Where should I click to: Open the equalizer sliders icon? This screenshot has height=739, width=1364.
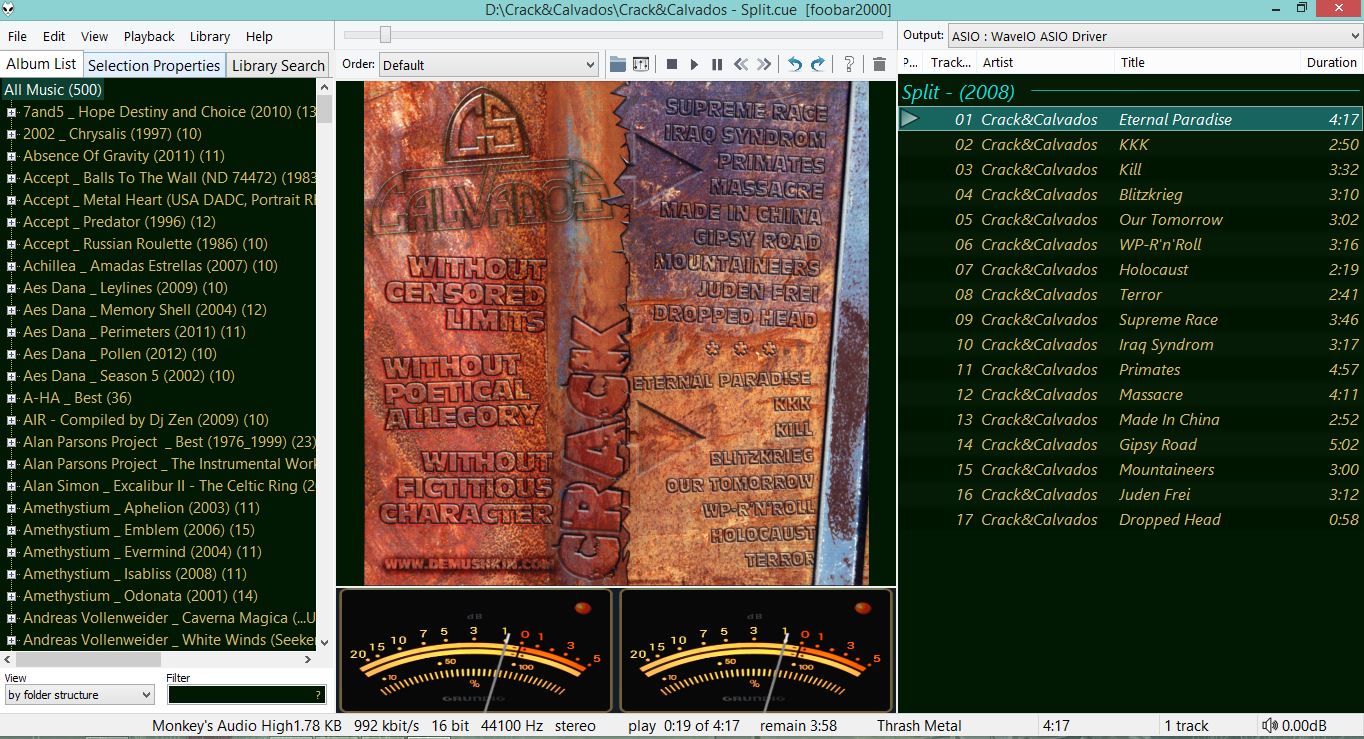point(641,64)
